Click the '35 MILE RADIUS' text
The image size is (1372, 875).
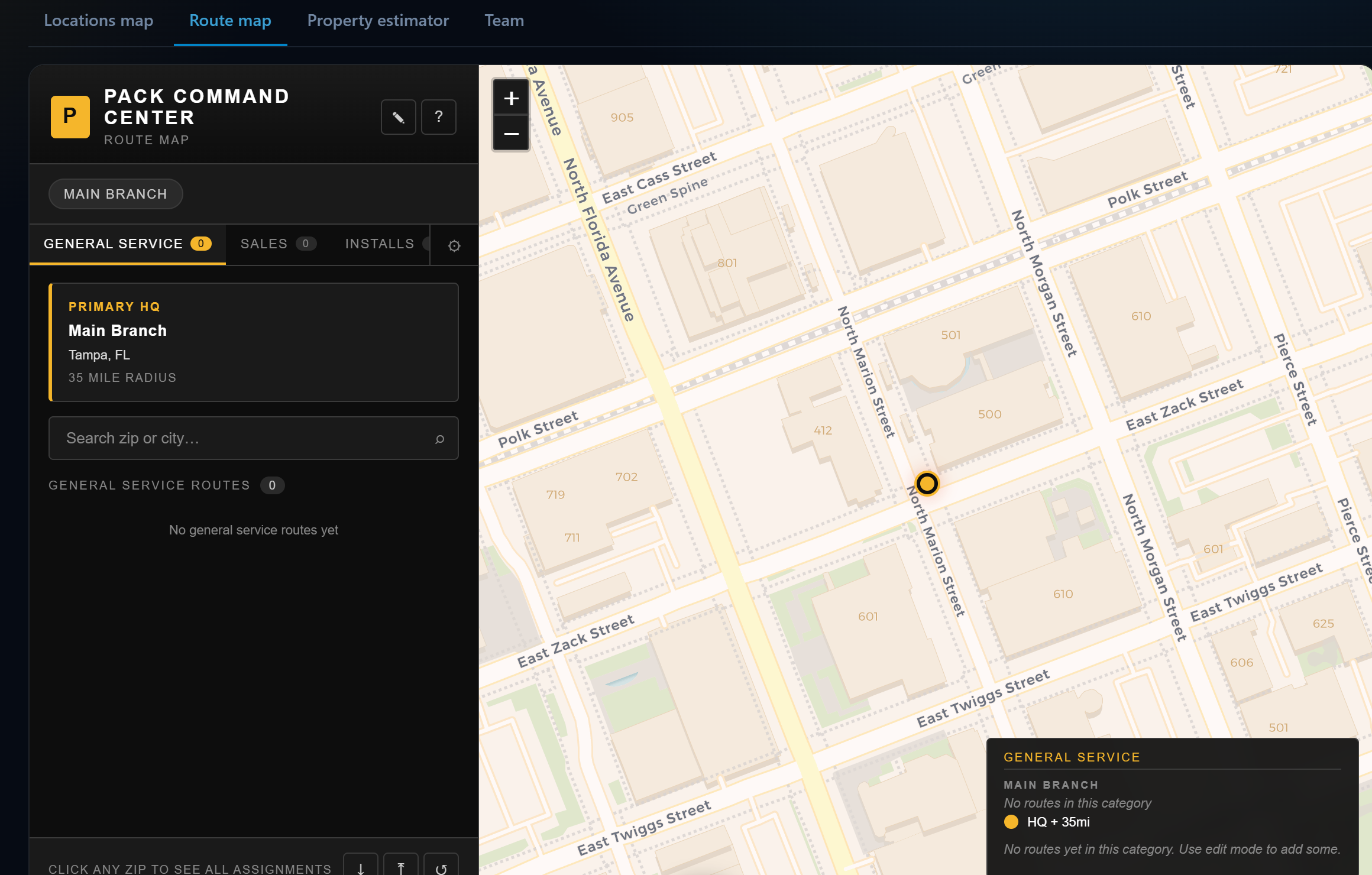click(x=122, y=378)
